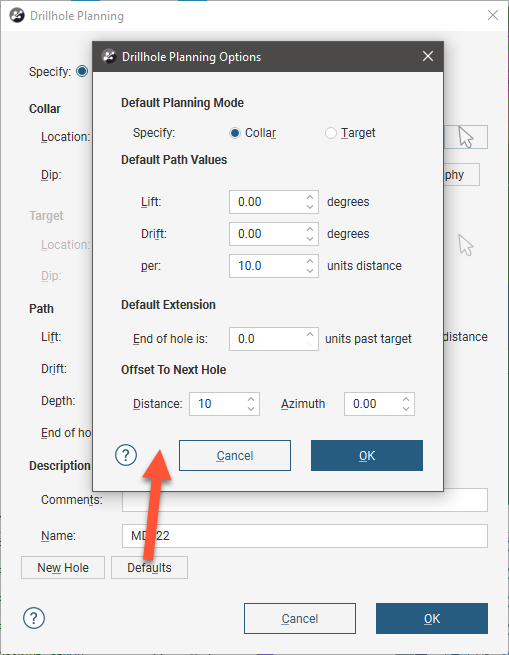Increase the Azimuth value
The width and height of the screenshot is (509, 655).
pyautogui.click(x=406, y=399)
